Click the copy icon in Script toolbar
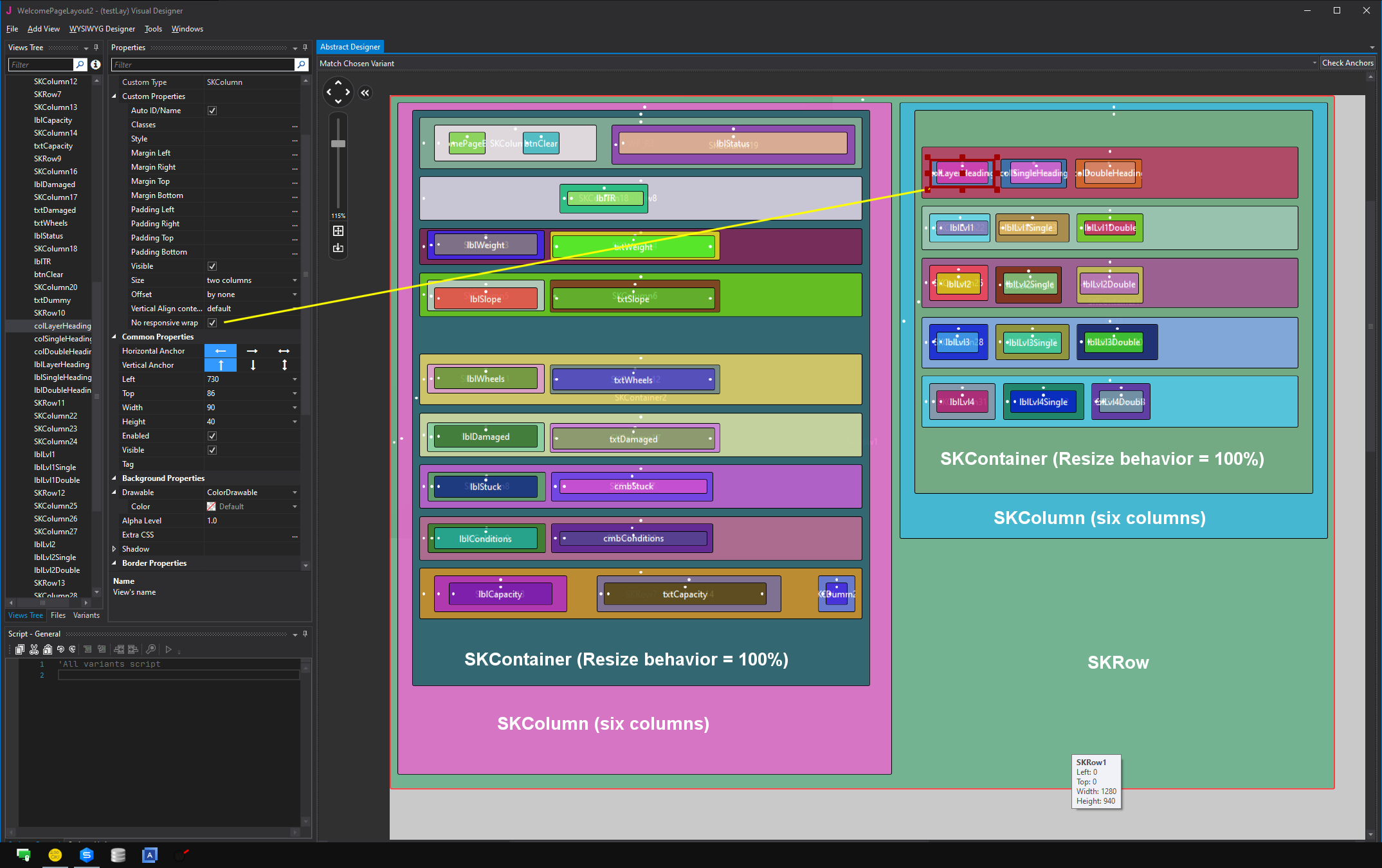This screenshot has height=868, width=1382. 20,649
